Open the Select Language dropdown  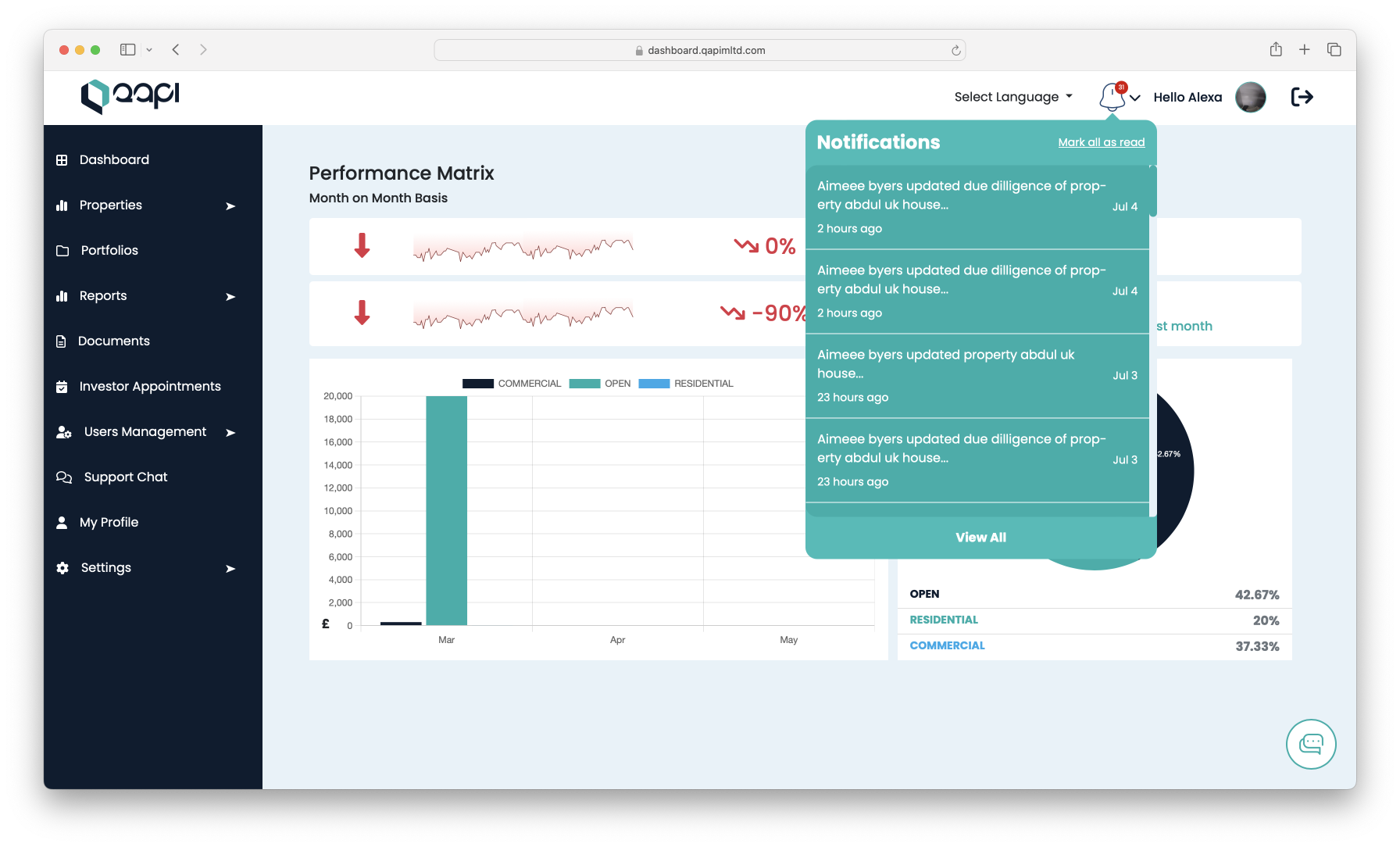click(1013, 97)
